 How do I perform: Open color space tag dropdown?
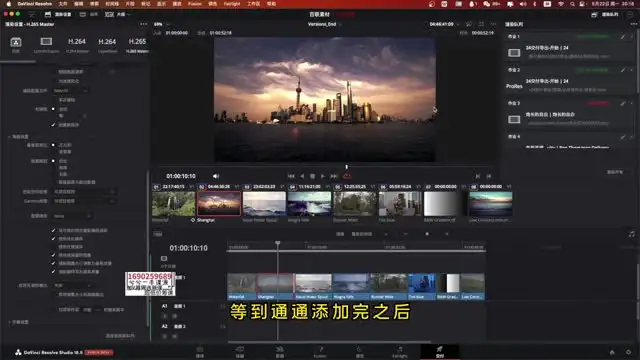[84, 191]
